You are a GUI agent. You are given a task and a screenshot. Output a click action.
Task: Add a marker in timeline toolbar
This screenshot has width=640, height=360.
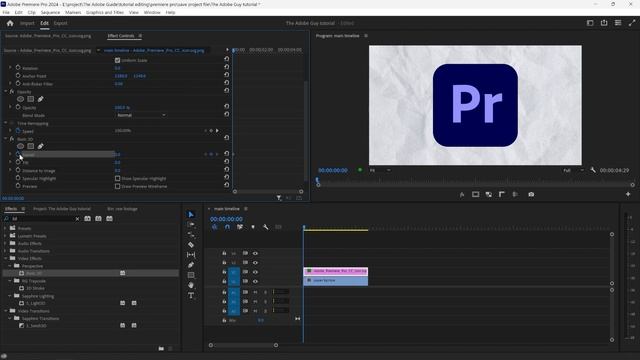tap(253, 227)
